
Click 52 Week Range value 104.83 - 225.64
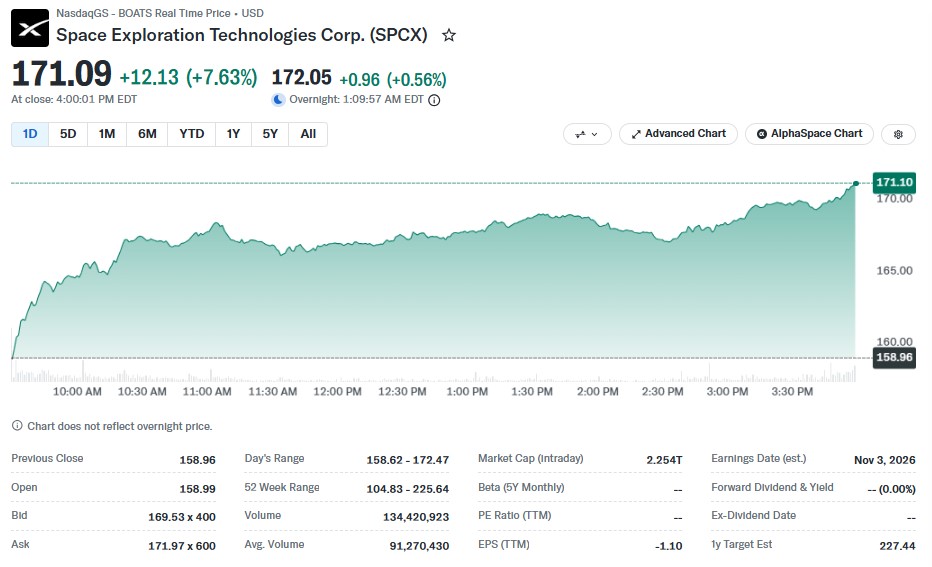[408, 489]
